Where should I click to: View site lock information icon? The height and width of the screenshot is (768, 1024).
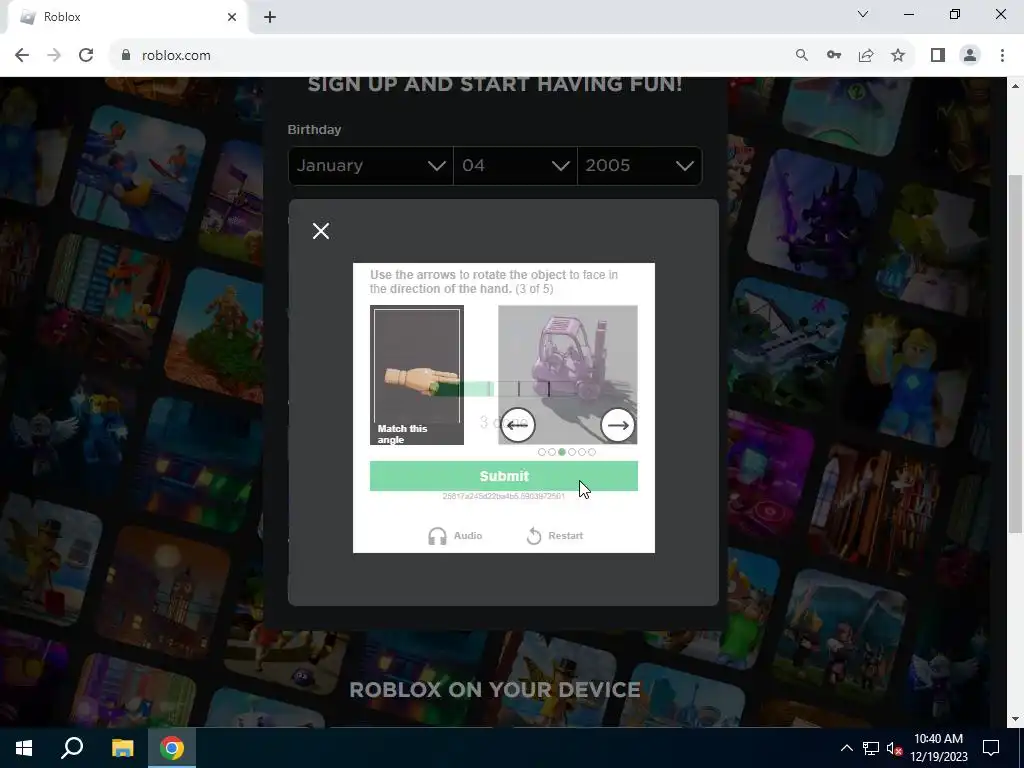tap(126, 56)
